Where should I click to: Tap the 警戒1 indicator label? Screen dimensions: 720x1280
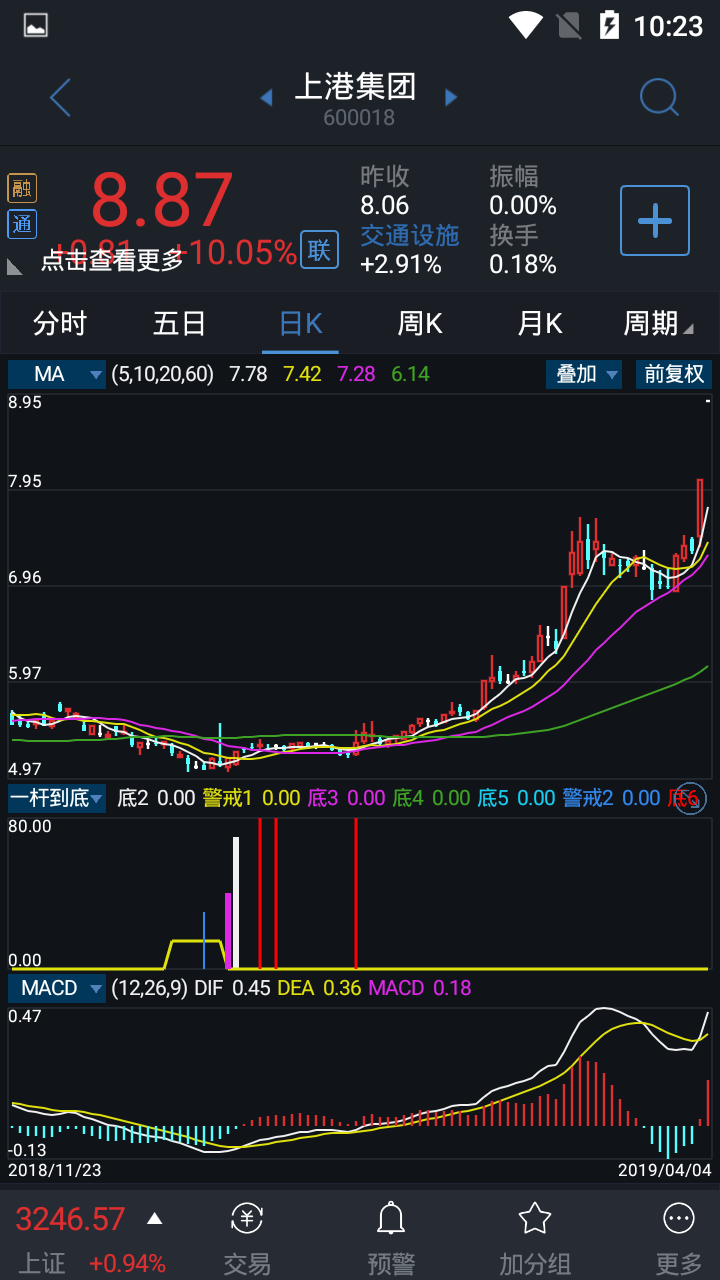[227, 798]
